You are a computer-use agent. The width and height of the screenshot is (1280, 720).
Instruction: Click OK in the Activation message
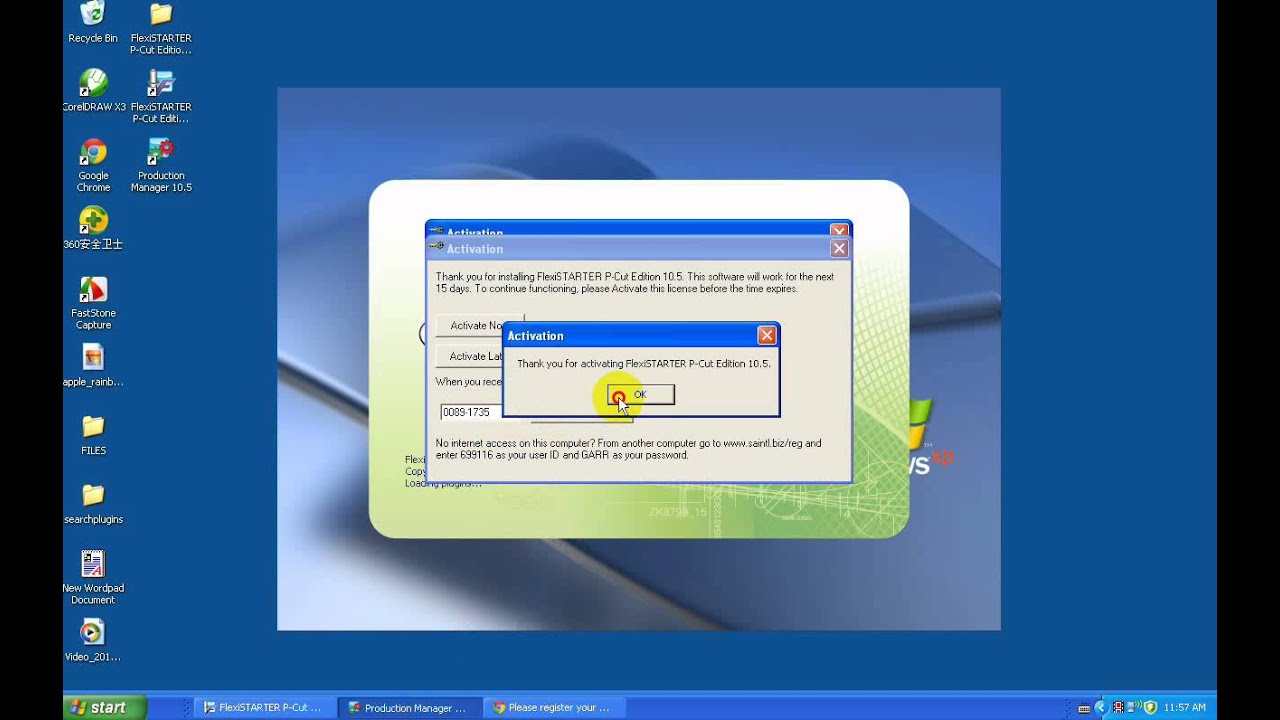point(640,395)
